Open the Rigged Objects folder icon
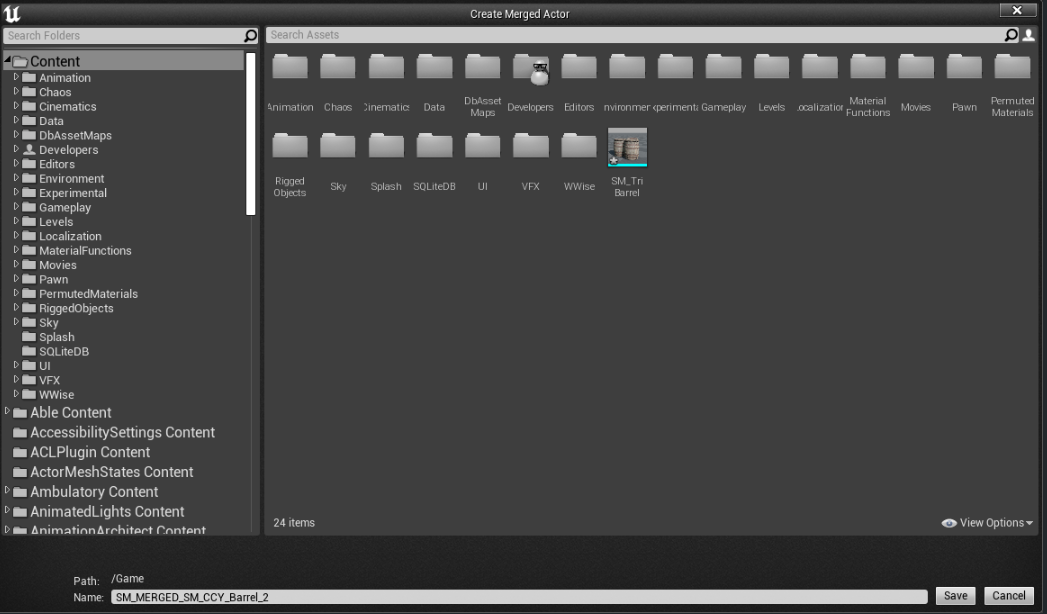 (290, 146)
